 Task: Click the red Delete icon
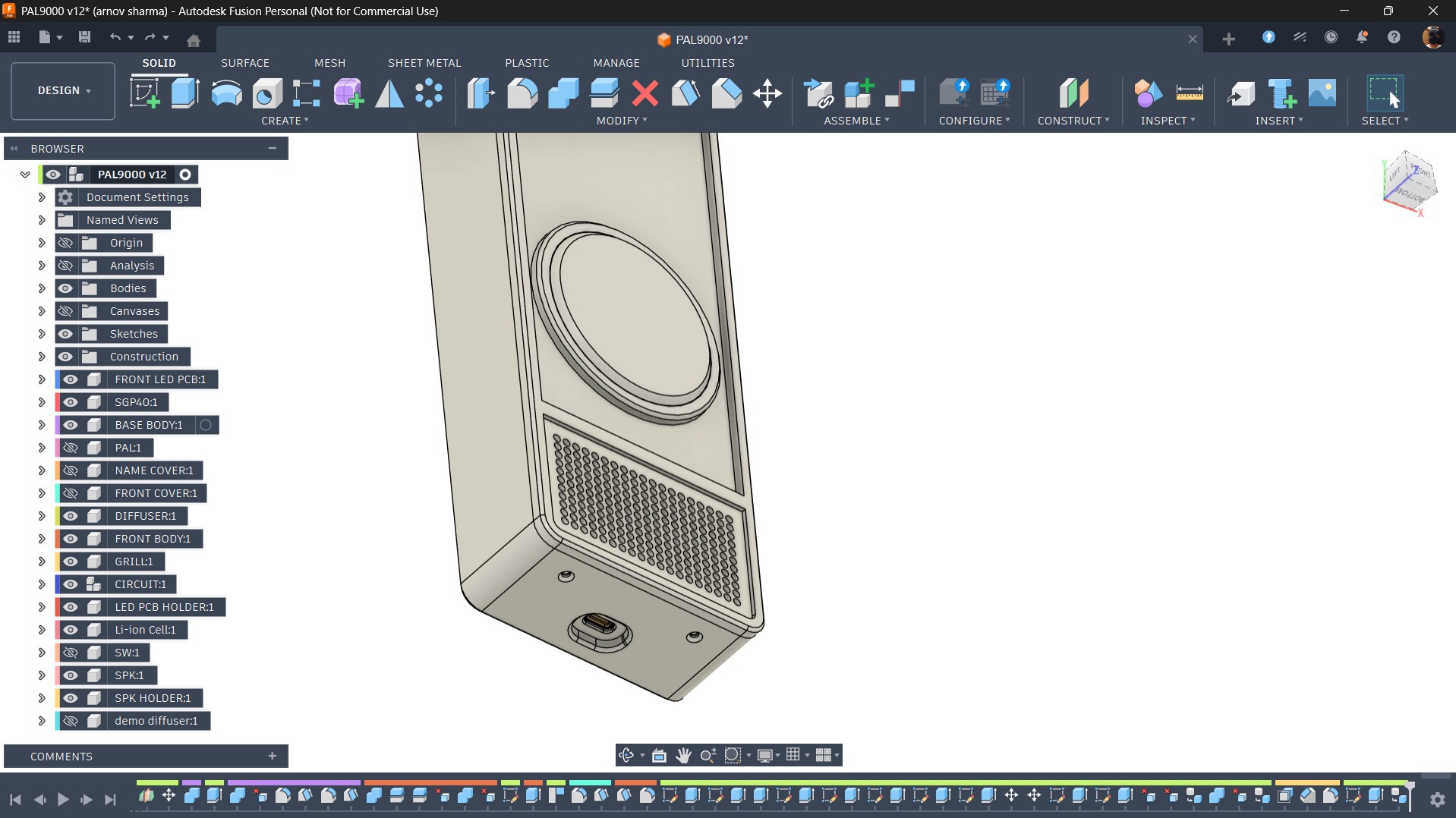point(644,93)
